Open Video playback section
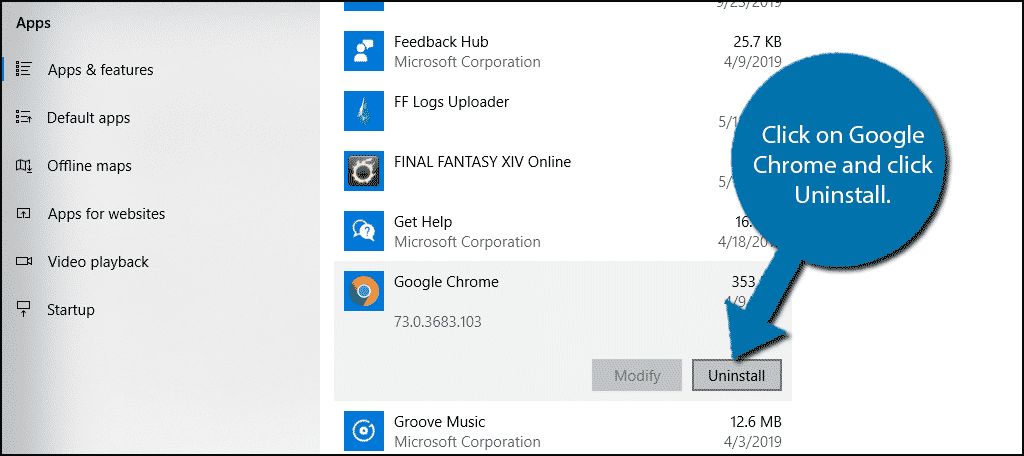Image resolution: width=1024 pixels, height=456 pixels. click(98, 262)
